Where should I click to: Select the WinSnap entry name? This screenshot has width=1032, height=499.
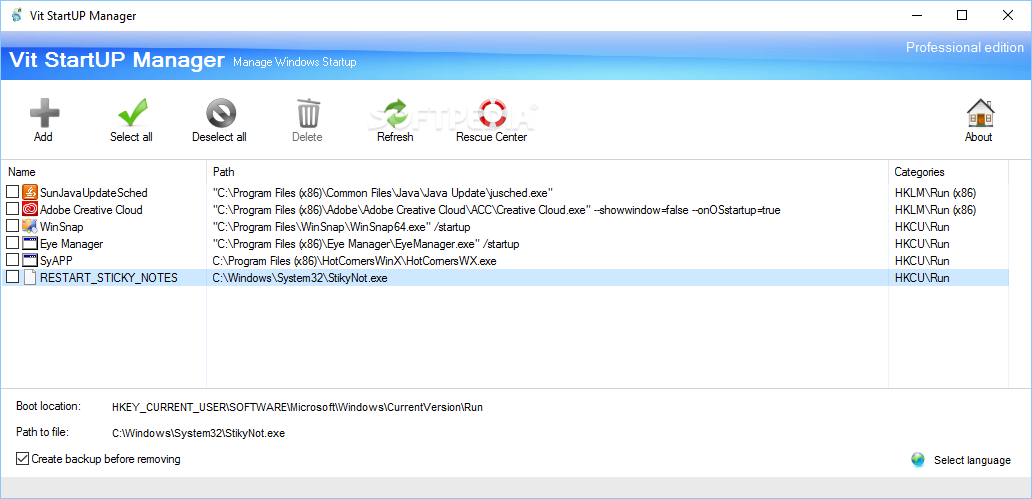click(x=62, y=227)
